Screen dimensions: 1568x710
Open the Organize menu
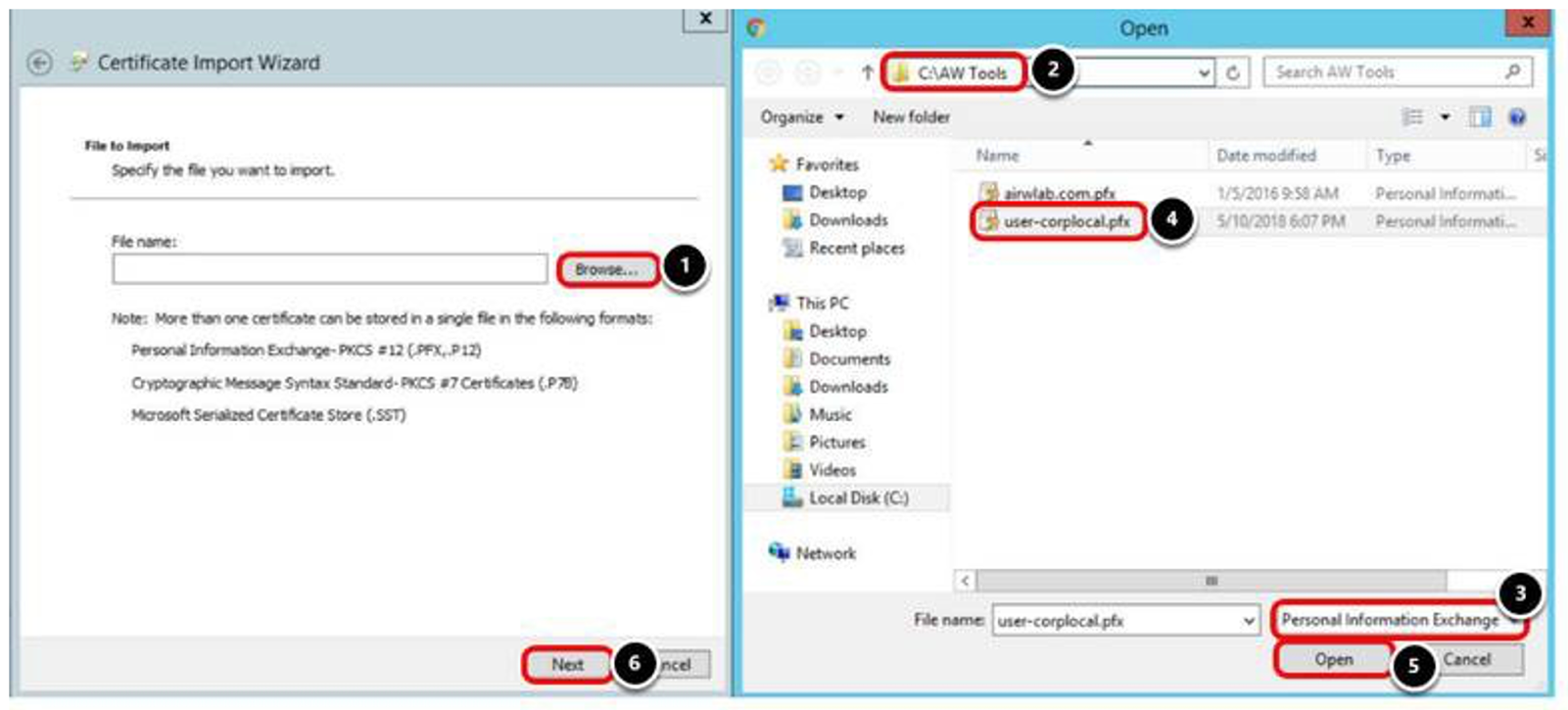(802, 118)
